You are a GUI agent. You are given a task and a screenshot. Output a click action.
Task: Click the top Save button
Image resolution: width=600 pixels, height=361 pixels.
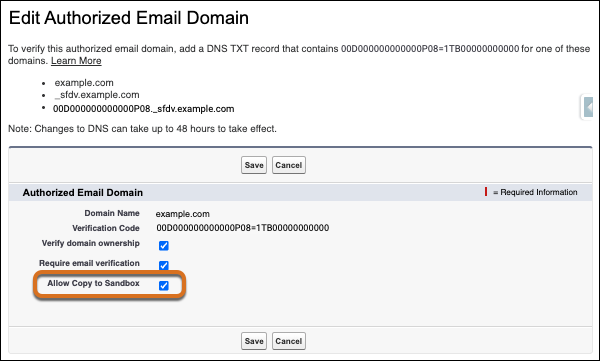[x=254, y=165]
